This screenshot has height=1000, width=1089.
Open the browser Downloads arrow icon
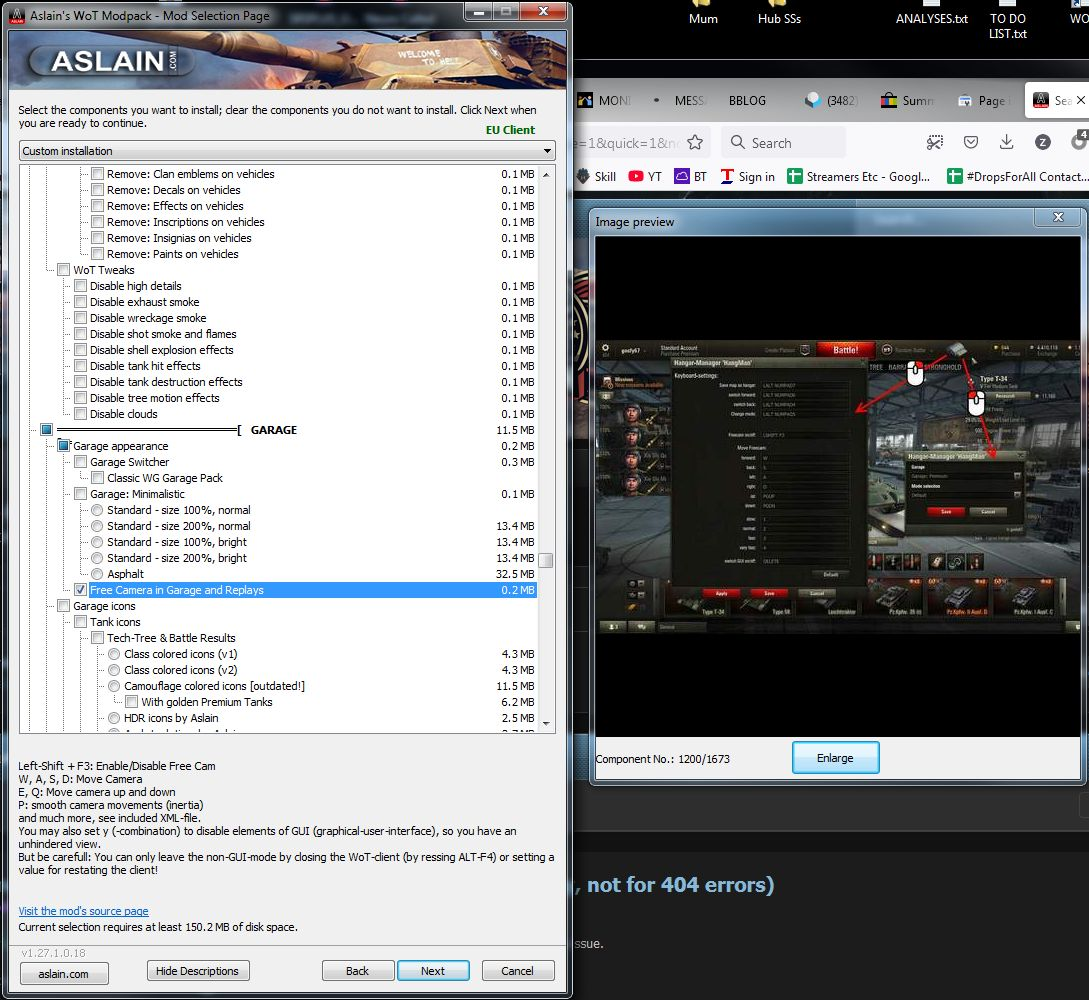coord(1006,142)
